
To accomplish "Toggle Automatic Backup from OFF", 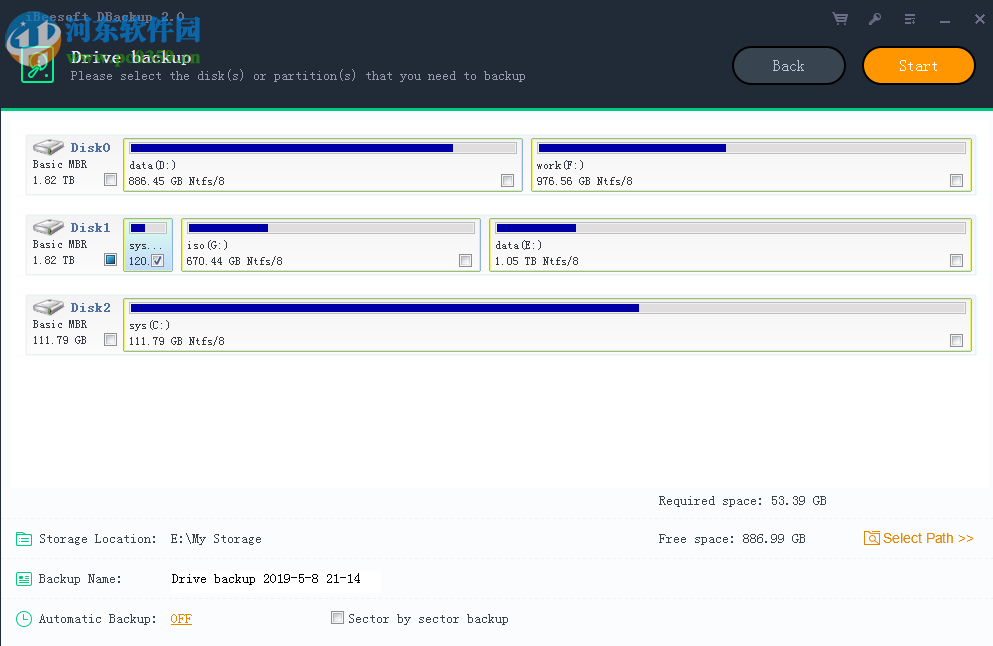I will [180, 618].
